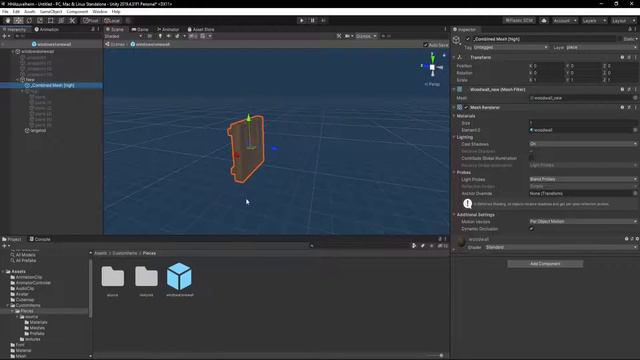Select the combined Transform tool
This screenshot has height=360, width=640.
click(x=61, y=20)
